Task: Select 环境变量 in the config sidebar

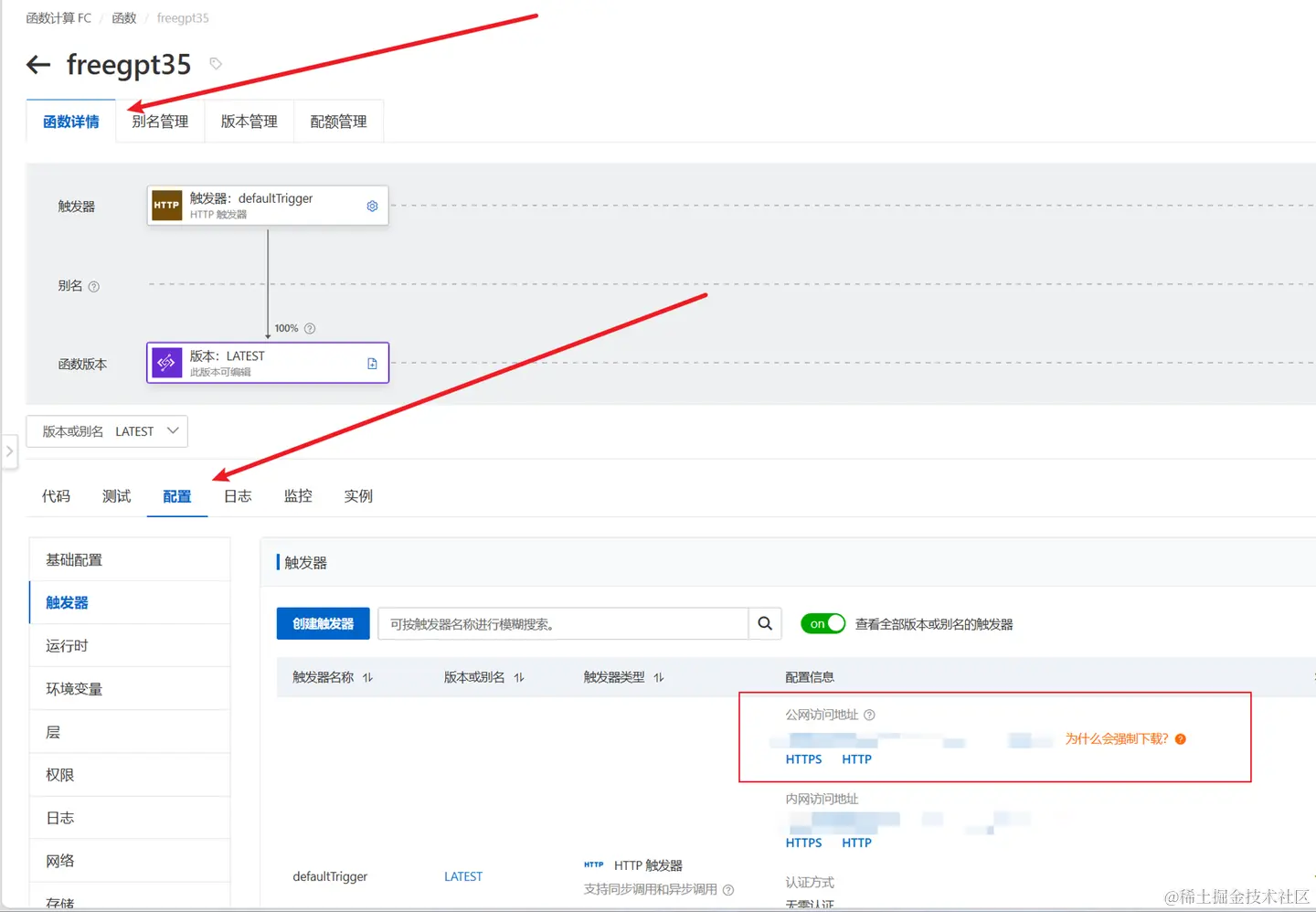Action: tap(130, 688)
